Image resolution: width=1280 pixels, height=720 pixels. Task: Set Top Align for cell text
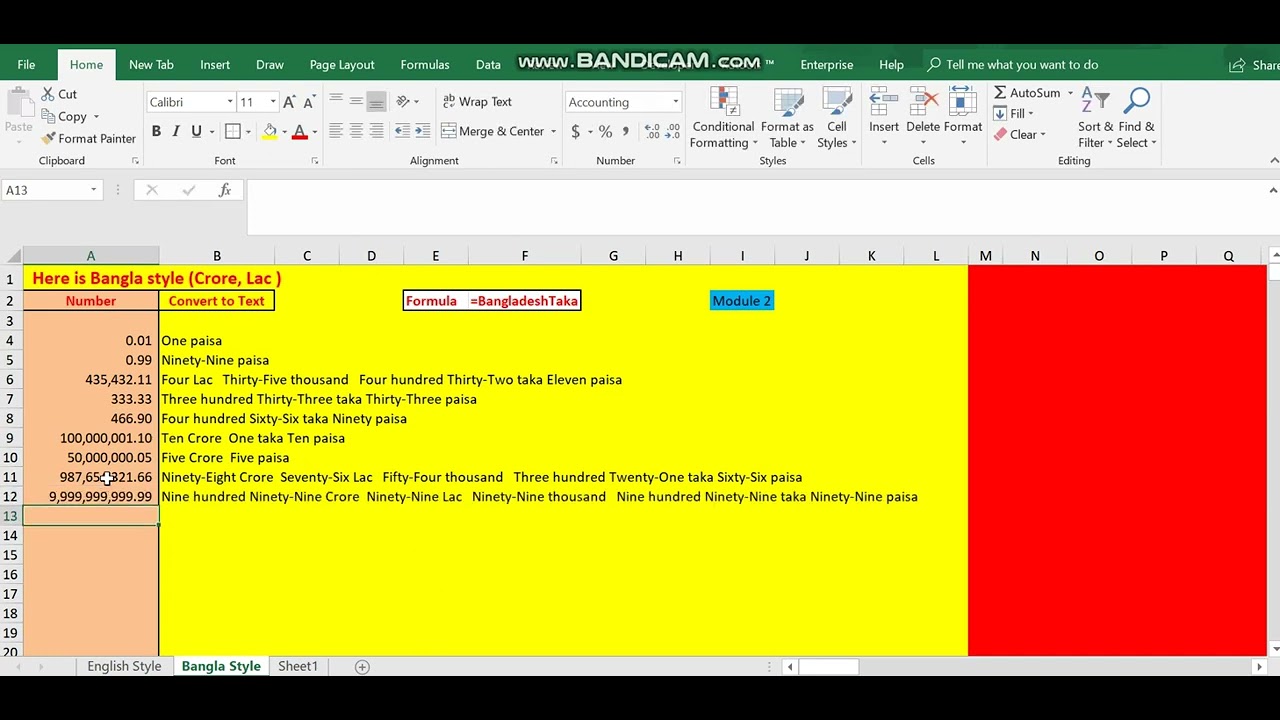pos(336,102)
